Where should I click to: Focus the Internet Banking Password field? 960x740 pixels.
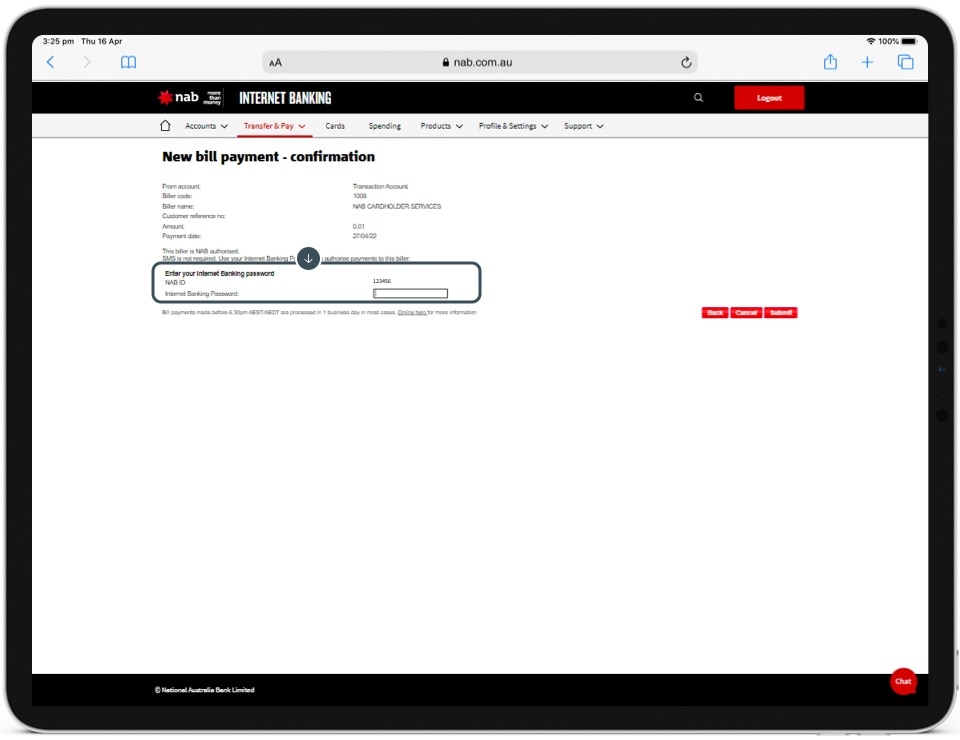pyautogui.click(x=410, y=294)
